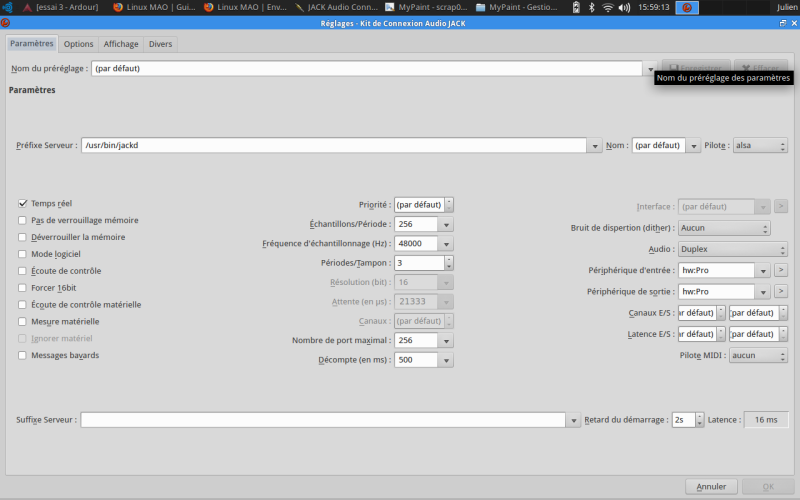Switch to the Divers tab
Image resolution: width=800 pixels, height=500 pixels.
pos(160,44)
